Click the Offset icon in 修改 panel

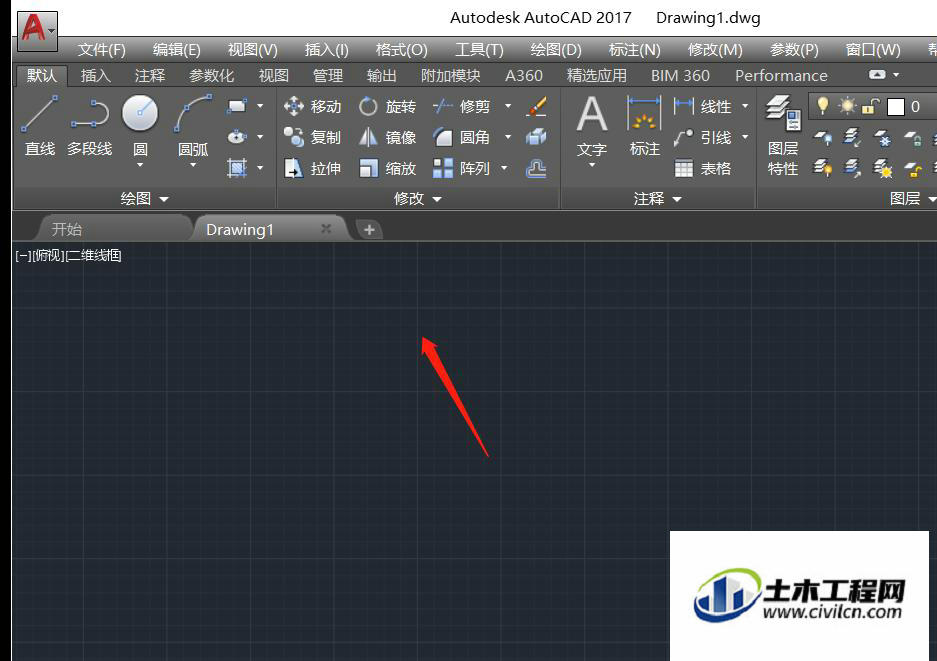point(536,169)
